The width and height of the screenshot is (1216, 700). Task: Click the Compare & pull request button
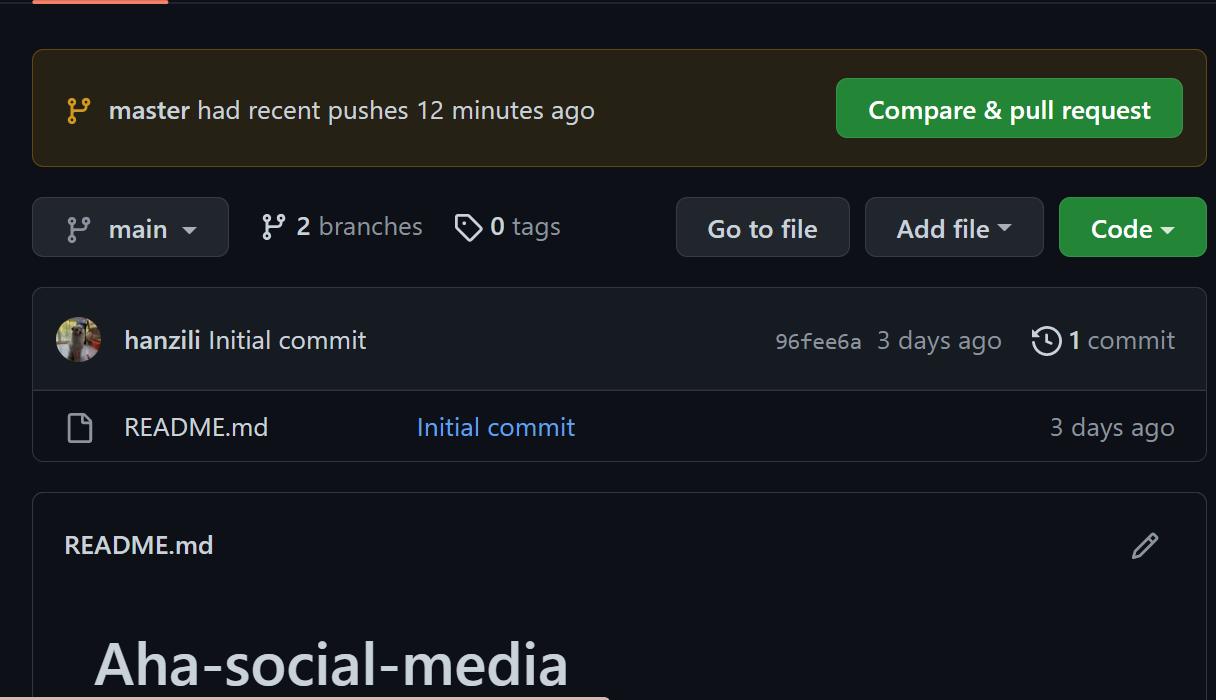pos(1008,109)
